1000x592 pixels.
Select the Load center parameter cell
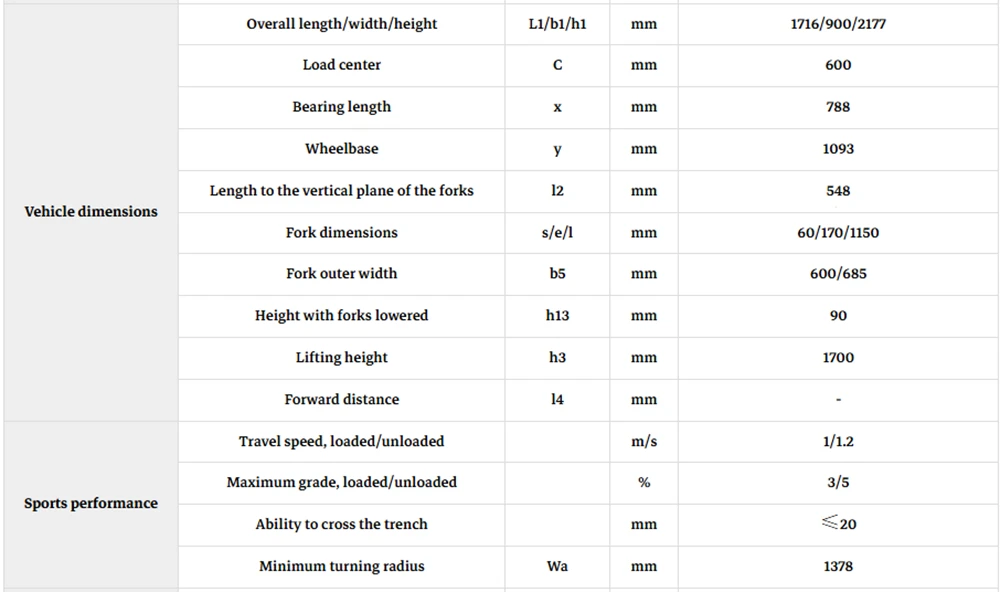click(x=341, y=65)
